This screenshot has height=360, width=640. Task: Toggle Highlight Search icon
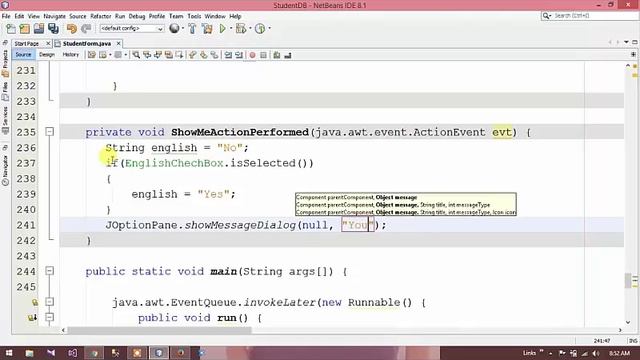(x=168, y=55)
